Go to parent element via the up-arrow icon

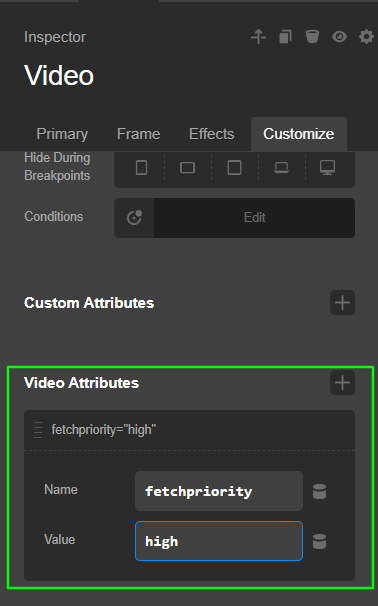coord(258,37)
